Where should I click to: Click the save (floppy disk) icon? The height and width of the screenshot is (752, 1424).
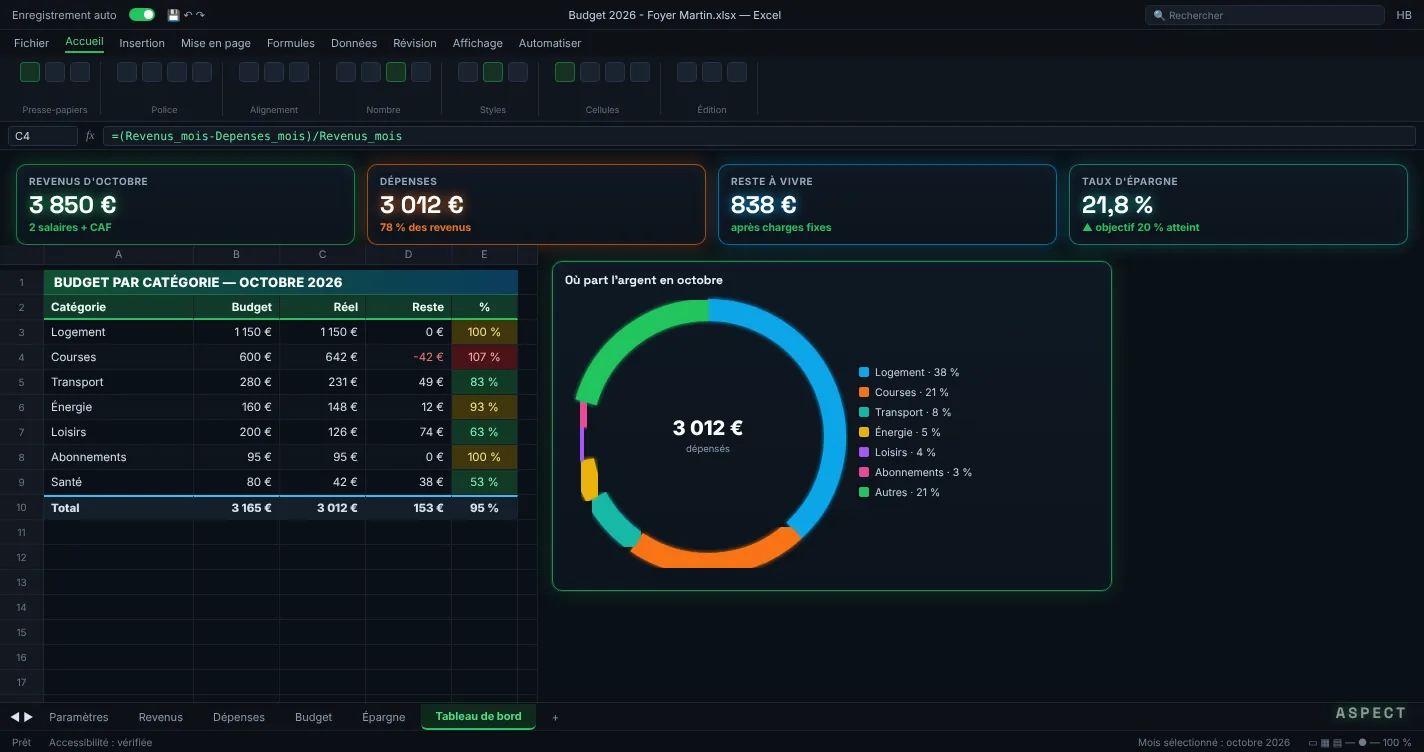[173, 15]
